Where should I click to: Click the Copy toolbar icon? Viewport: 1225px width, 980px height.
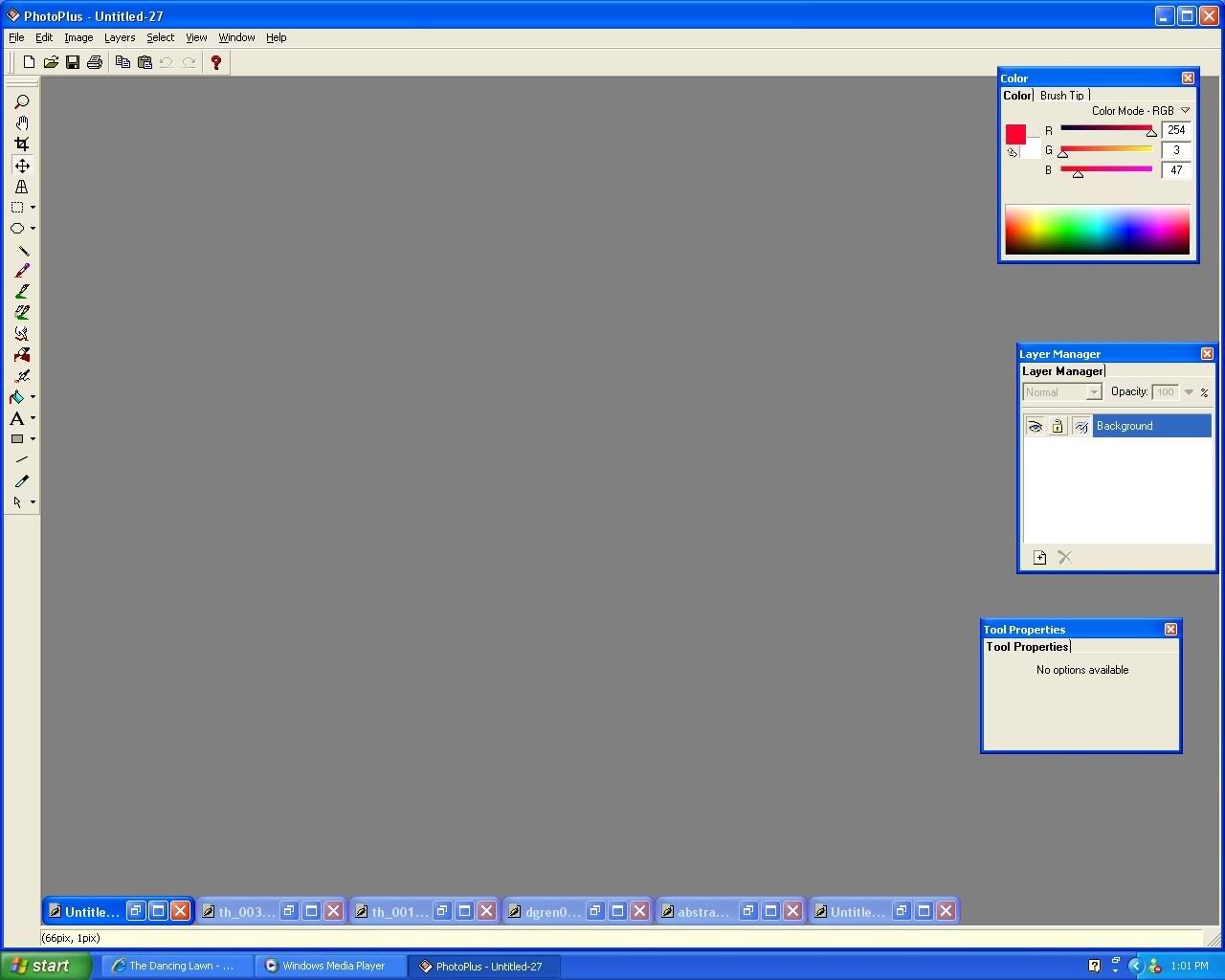(122, 62)
